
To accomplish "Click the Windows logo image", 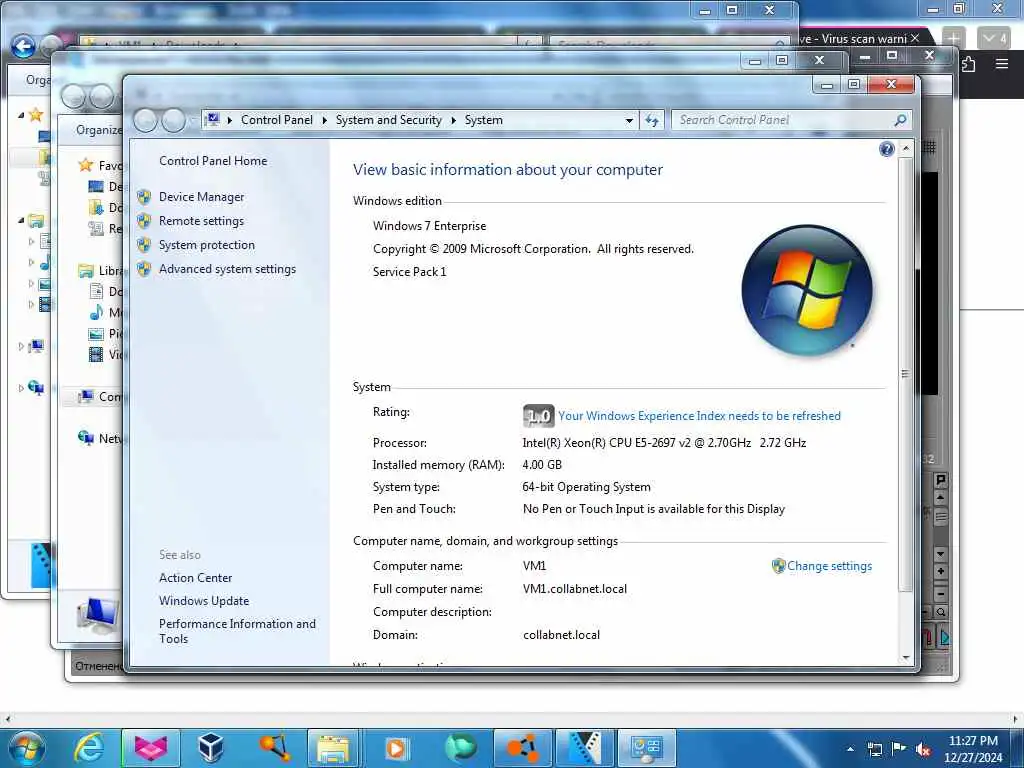I will [807, 291].
